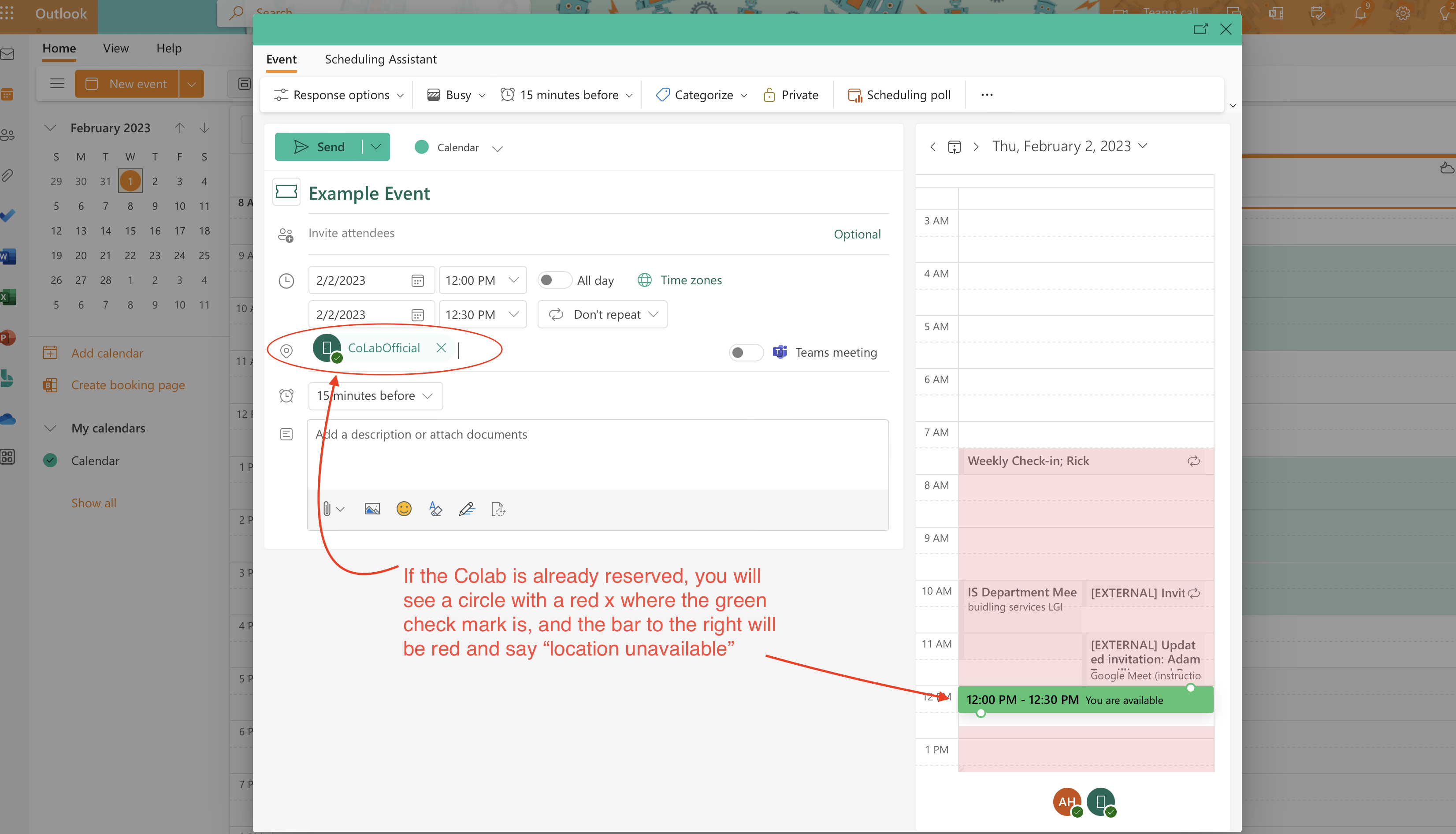
Task: Click the Send button
Action: 319,147
